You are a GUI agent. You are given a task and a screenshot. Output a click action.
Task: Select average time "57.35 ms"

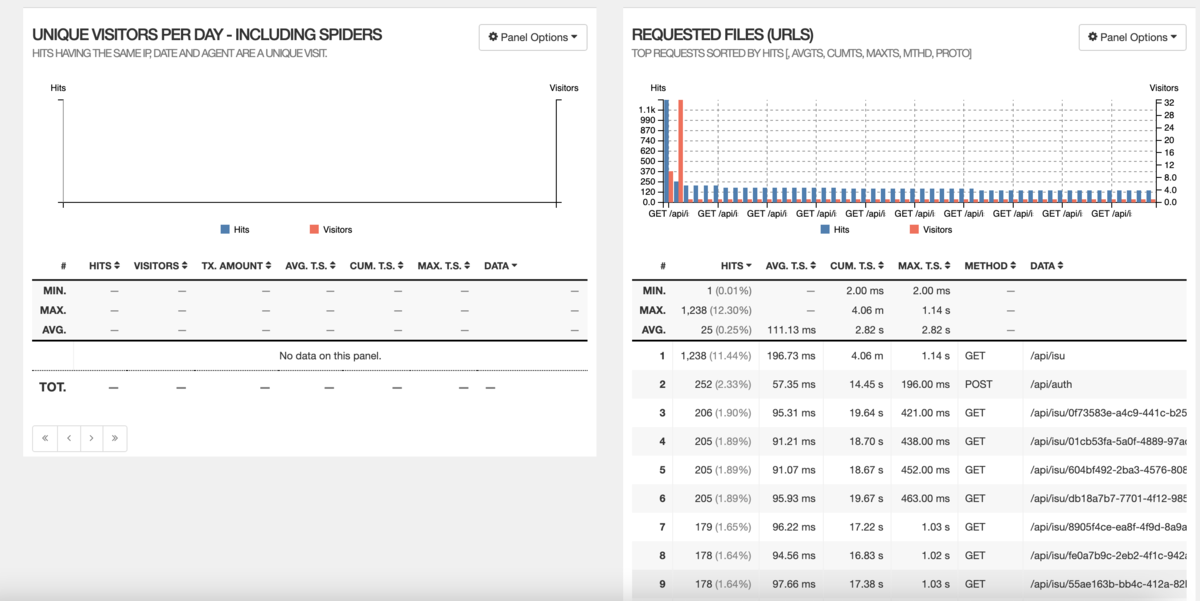click(793, 384)
